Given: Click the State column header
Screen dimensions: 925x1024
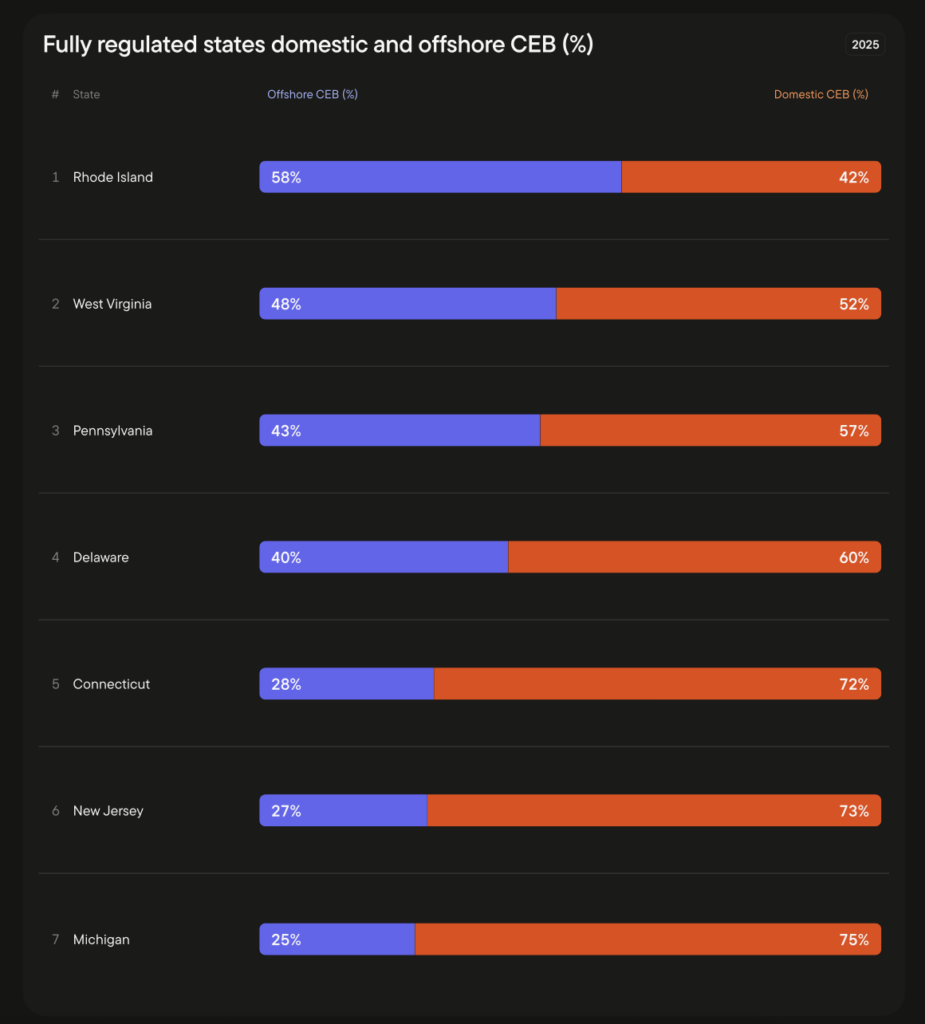Looking at the screenshot, I should click(86, 95).
